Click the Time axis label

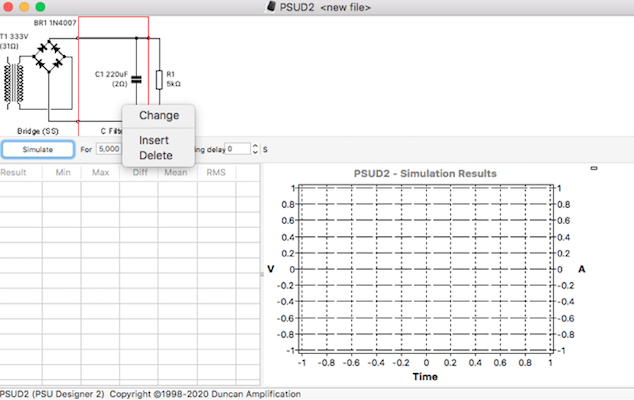click(x=425, y=377)
